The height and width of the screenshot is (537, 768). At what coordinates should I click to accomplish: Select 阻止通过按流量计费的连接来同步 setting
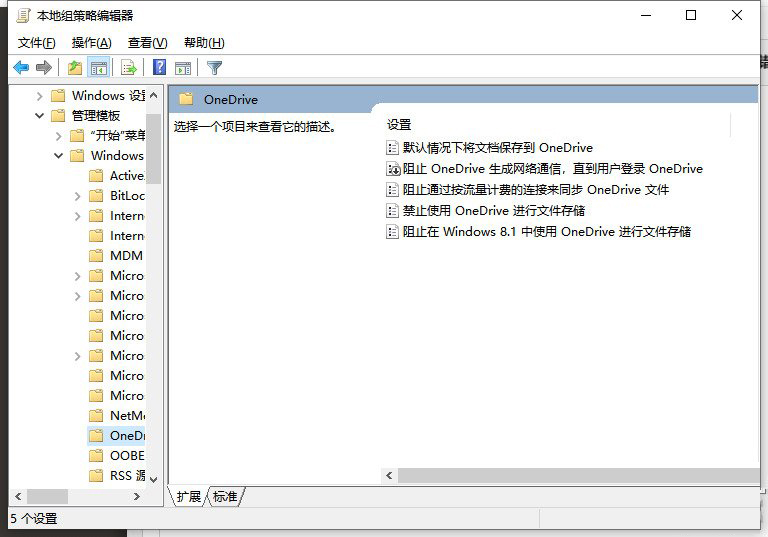(536, 190)
